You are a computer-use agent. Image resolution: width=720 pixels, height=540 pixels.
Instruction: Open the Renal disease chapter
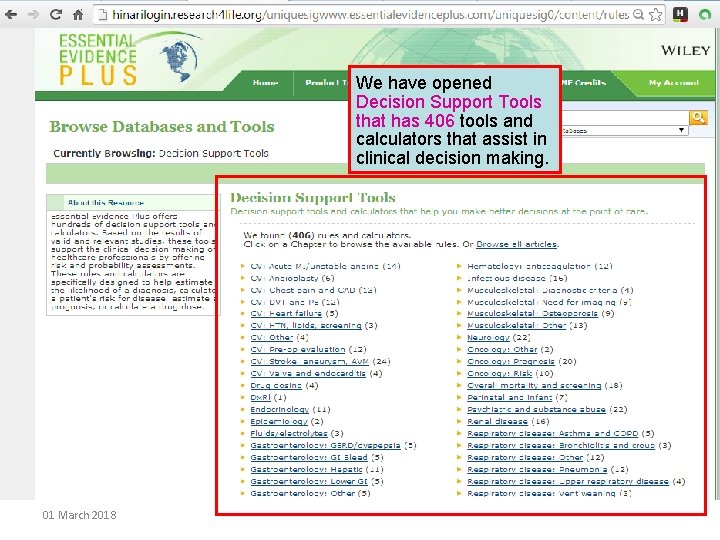[498, 421]
